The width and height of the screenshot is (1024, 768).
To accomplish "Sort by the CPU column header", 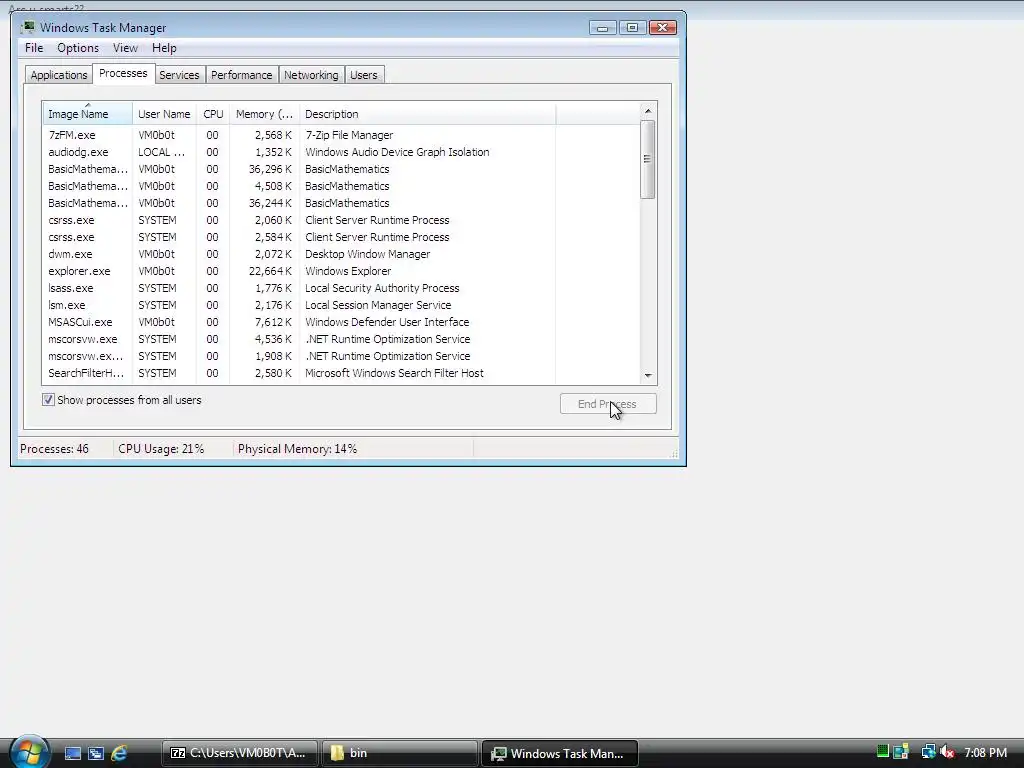I will 213,114.
